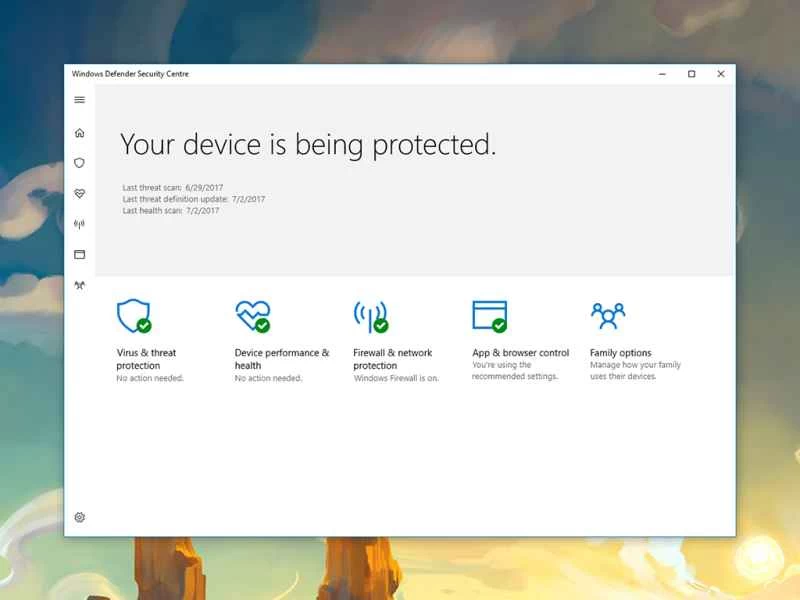
Task: Select the Home icon in the sidebar
Action: coord(80,132)
